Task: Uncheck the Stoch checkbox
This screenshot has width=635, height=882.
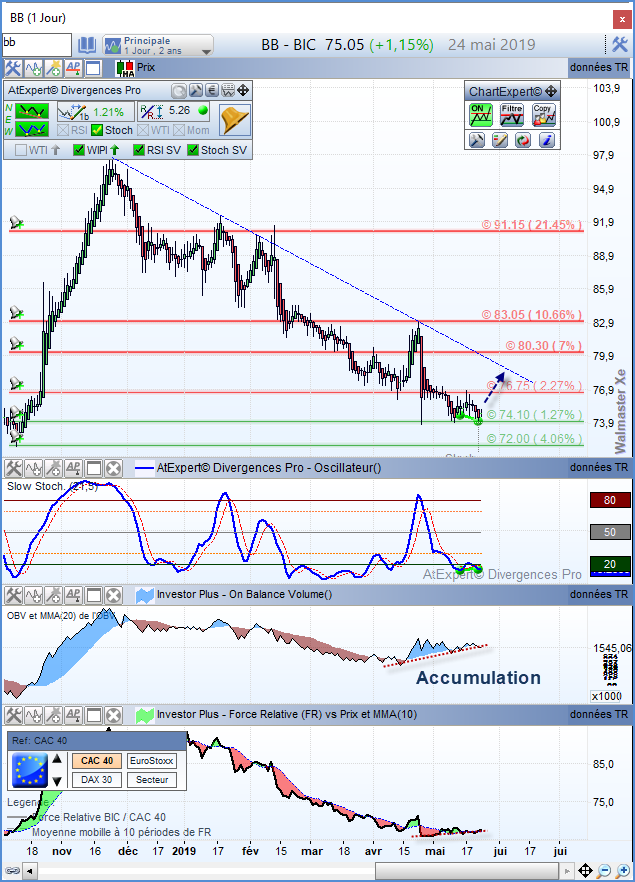Action: [97, 130]
